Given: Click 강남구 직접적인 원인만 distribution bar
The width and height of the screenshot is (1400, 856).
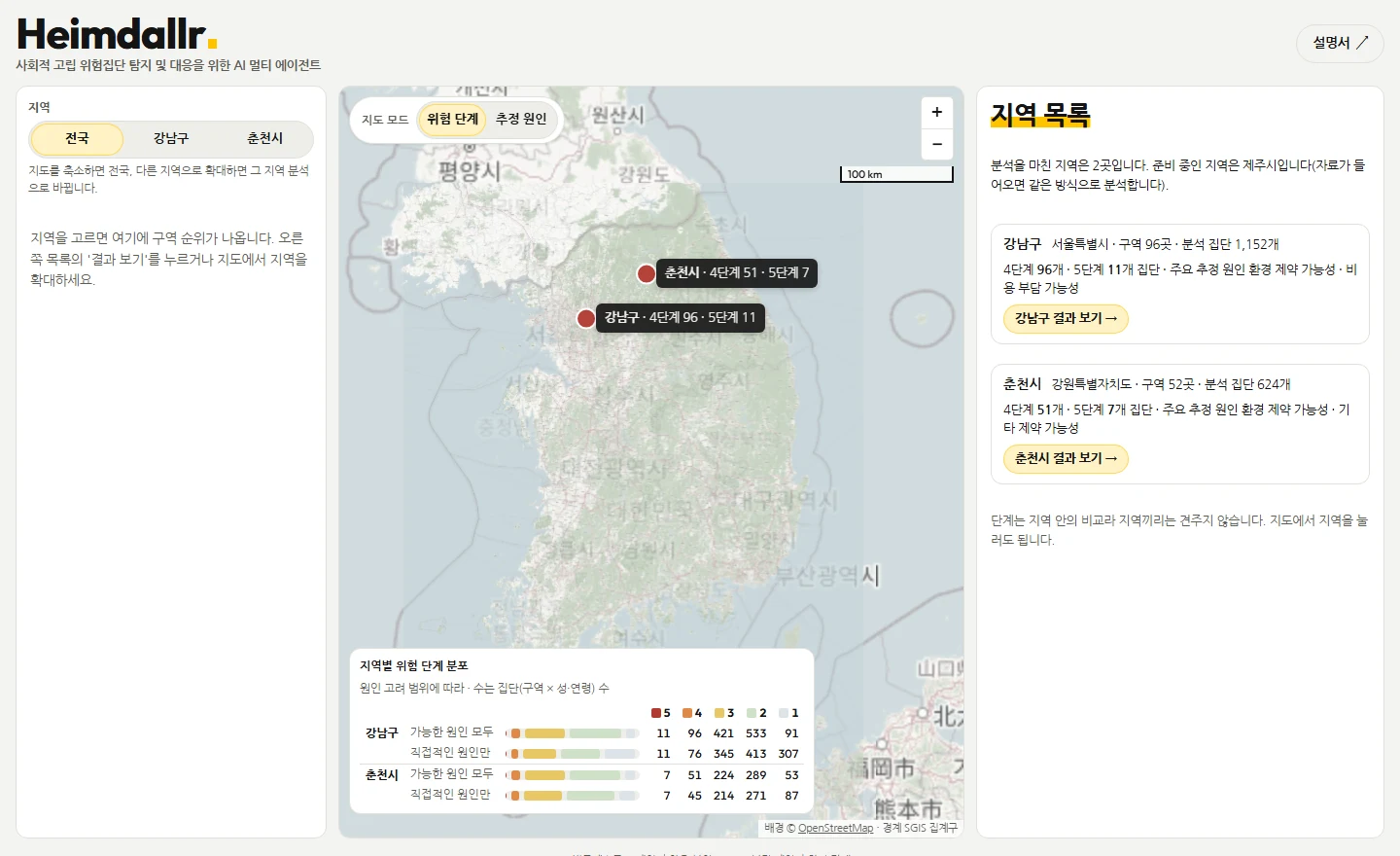Looking at the screenshot, I should (573, 754).
